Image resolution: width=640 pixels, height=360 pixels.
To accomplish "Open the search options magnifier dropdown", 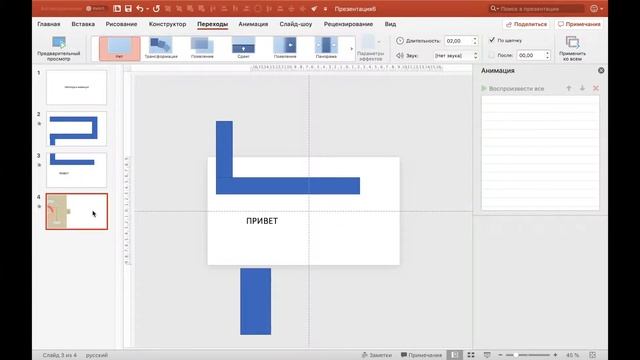I will click(494, 9).
